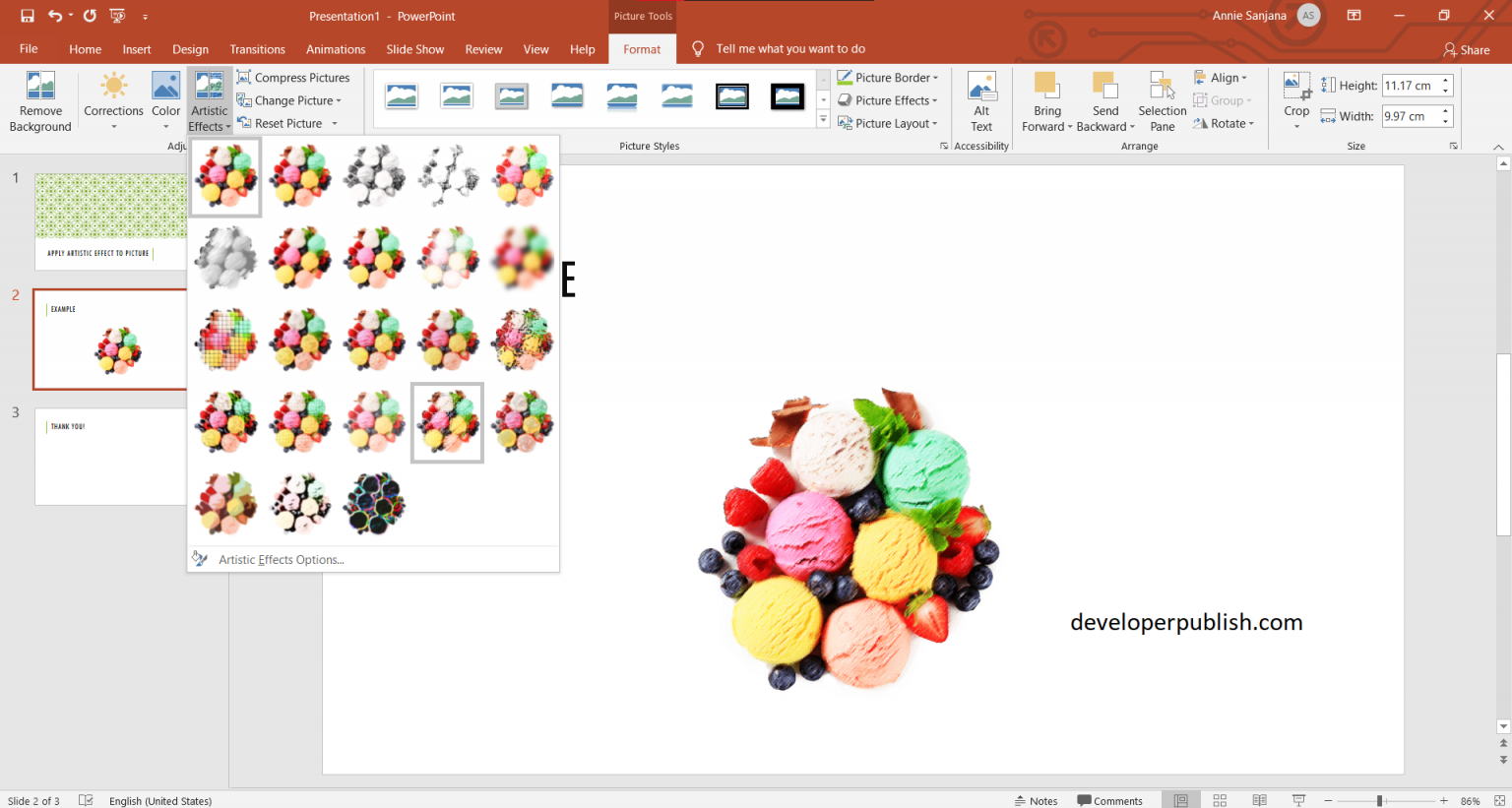
Task: Expand the Picture Effects dropdown
Action: click(x=889, y=99)
